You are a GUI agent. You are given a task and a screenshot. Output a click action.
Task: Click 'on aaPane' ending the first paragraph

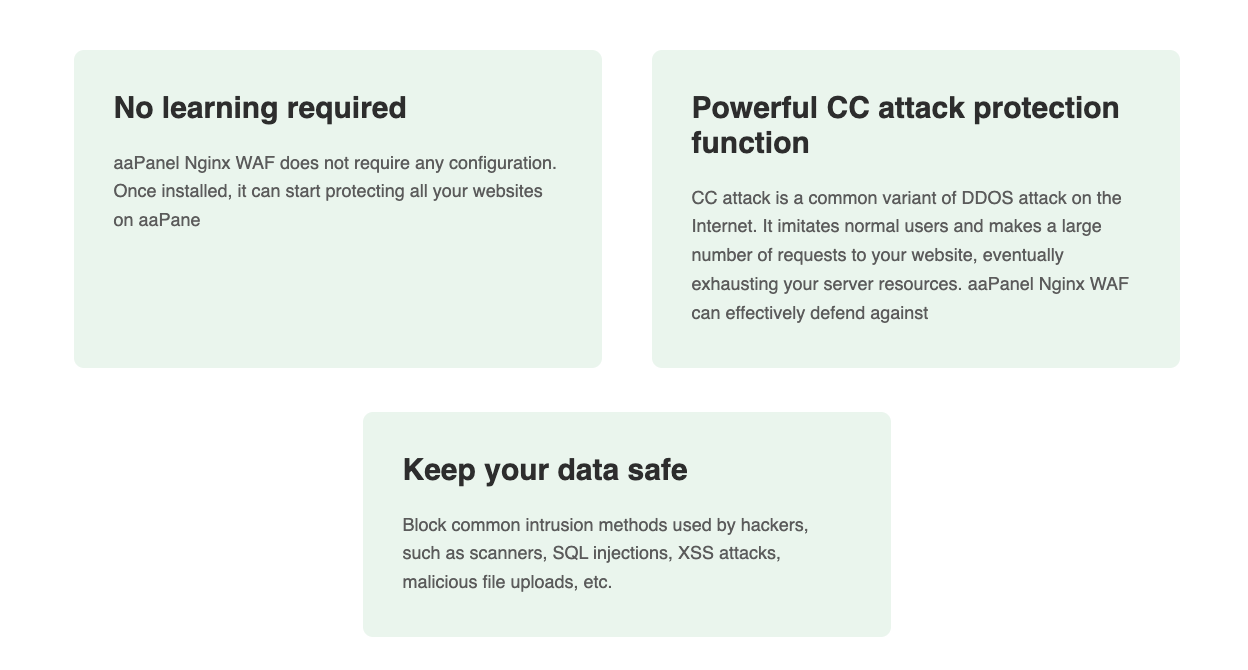pos(157,220)
